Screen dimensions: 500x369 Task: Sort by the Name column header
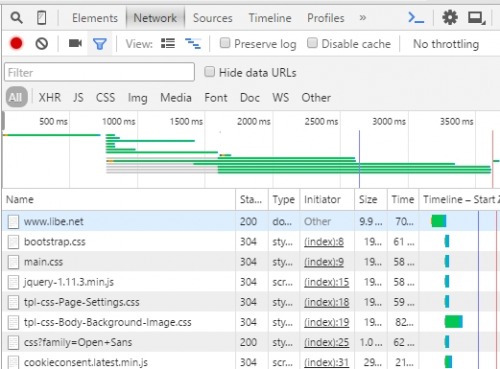[118, 199]
